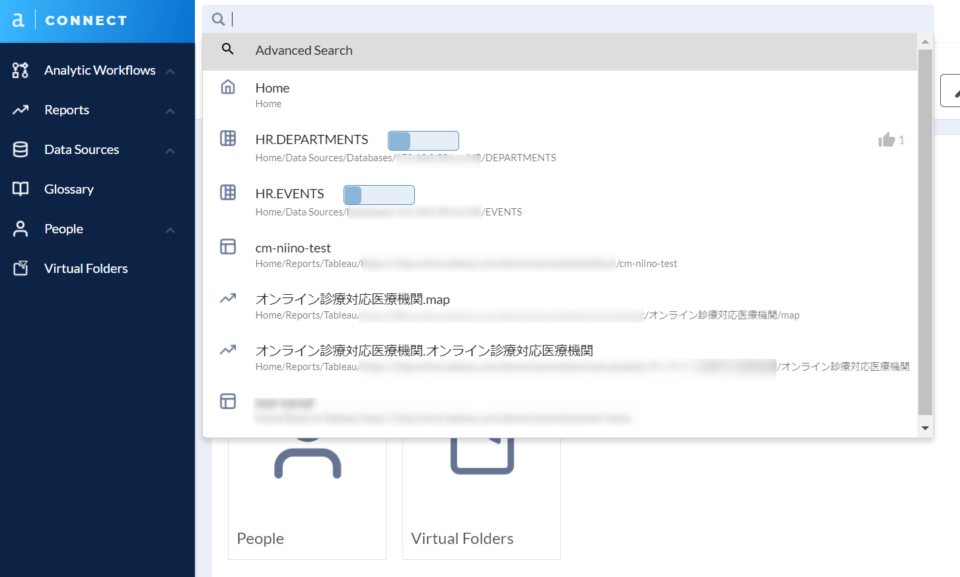Viewport: 960px width, 577px height.
Task: Collapse the Analytic Workflows menu chevron
Action: tap(170, 72)
